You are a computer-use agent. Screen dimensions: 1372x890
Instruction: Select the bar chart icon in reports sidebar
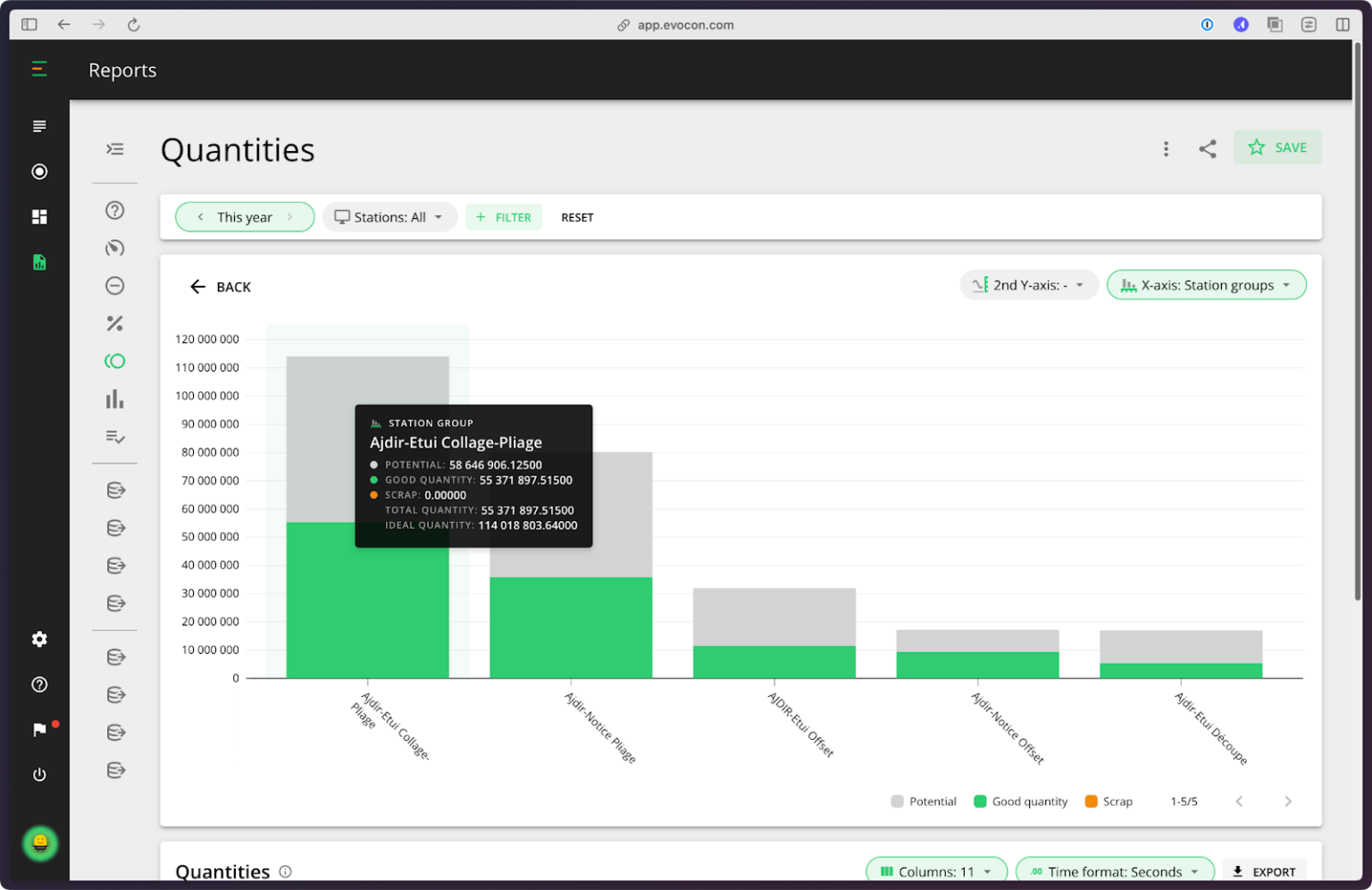[114, 399]
